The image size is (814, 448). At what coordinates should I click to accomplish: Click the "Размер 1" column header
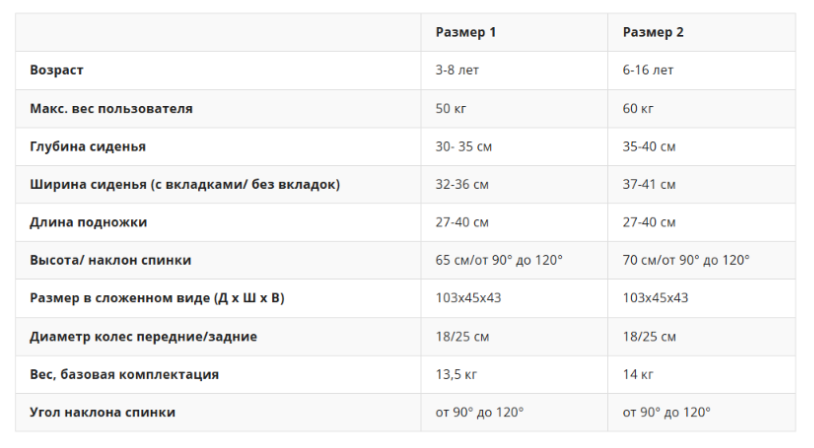466,32
